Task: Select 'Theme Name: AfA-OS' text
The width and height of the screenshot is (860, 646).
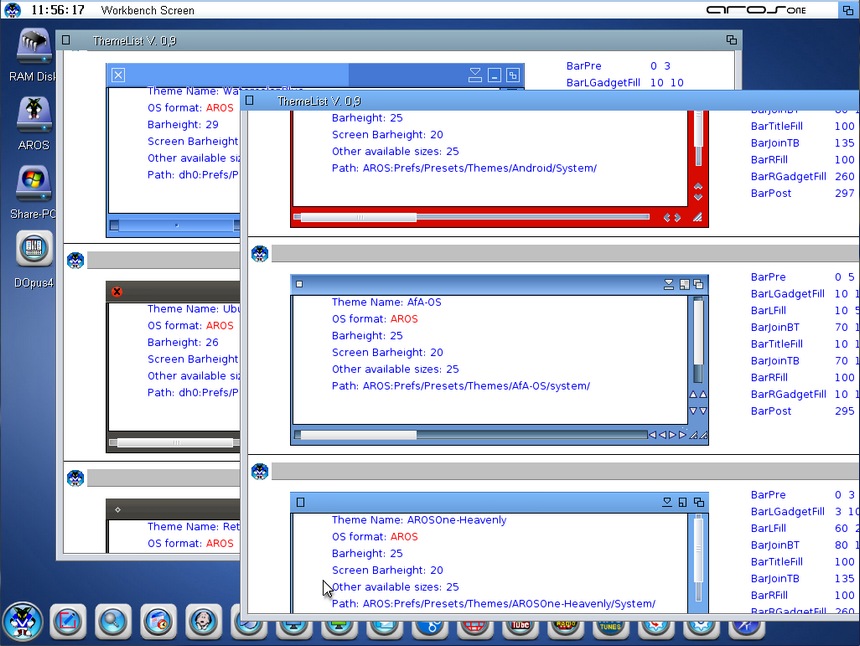Action: tap(387, 302)
